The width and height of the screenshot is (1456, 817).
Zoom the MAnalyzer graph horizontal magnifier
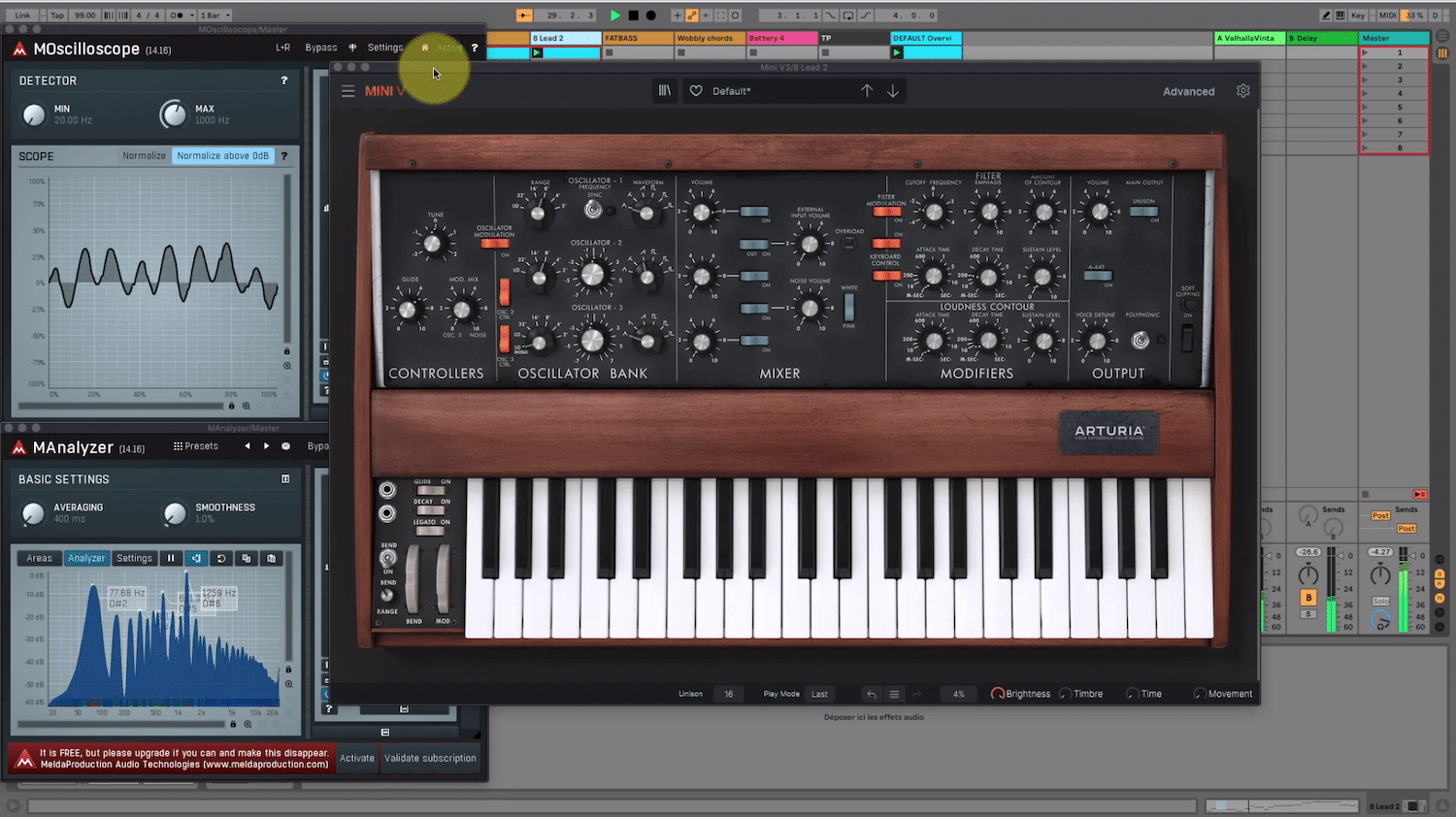tap(248, 724)
